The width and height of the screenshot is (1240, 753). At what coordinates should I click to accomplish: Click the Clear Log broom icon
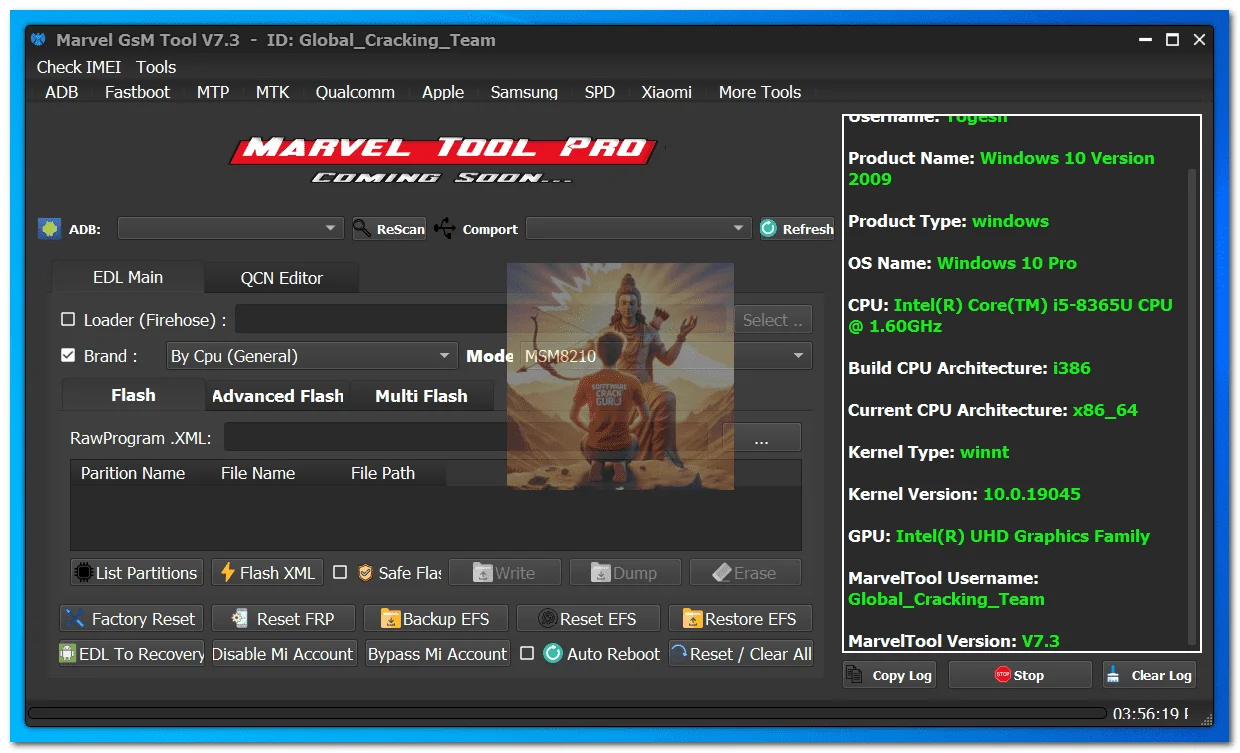coord(1114,675)
